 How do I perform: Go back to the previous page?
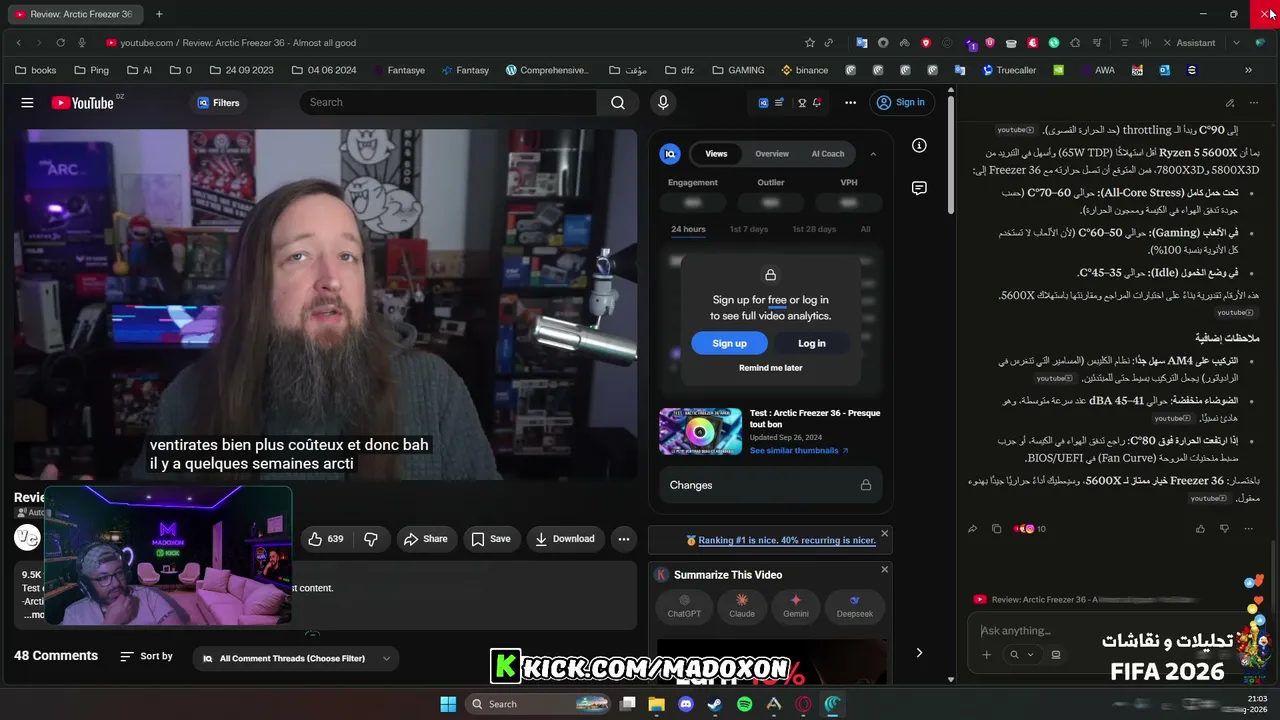click(19, 43)
